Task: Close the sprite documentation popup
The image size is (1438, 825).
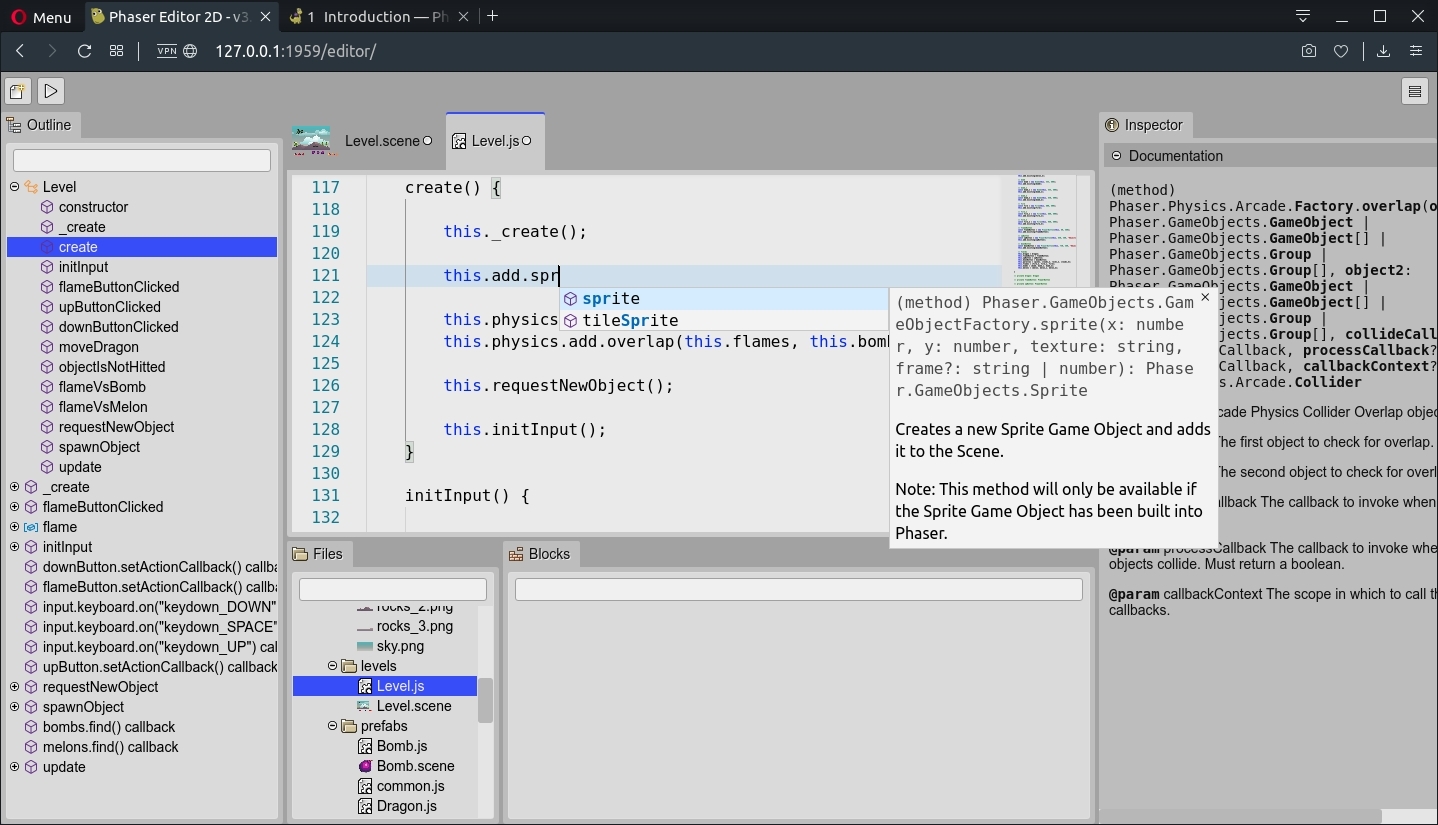Action: 1205,297
